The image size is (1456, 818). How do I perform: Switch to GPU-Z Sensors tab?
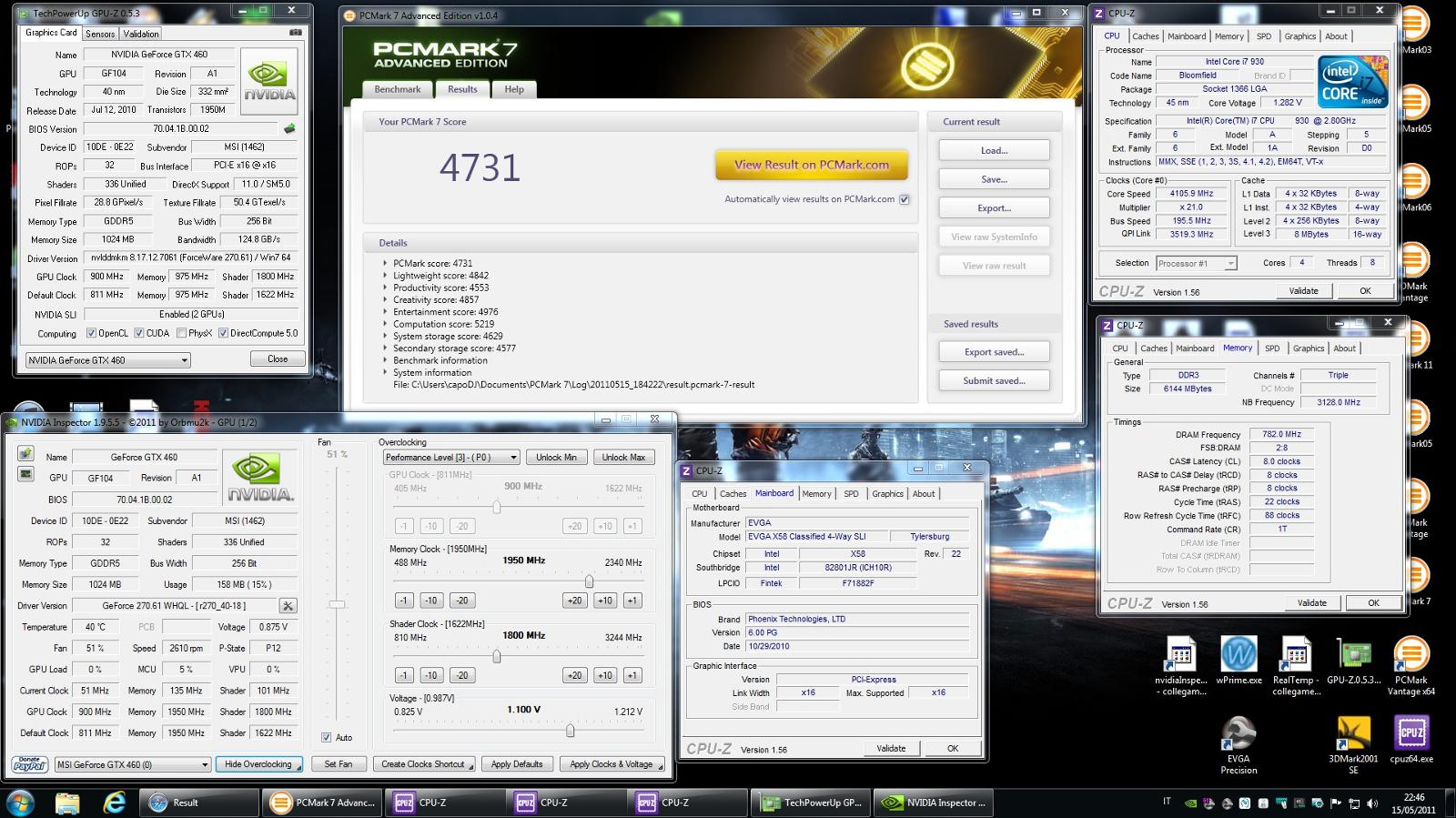tap(100, 34)
